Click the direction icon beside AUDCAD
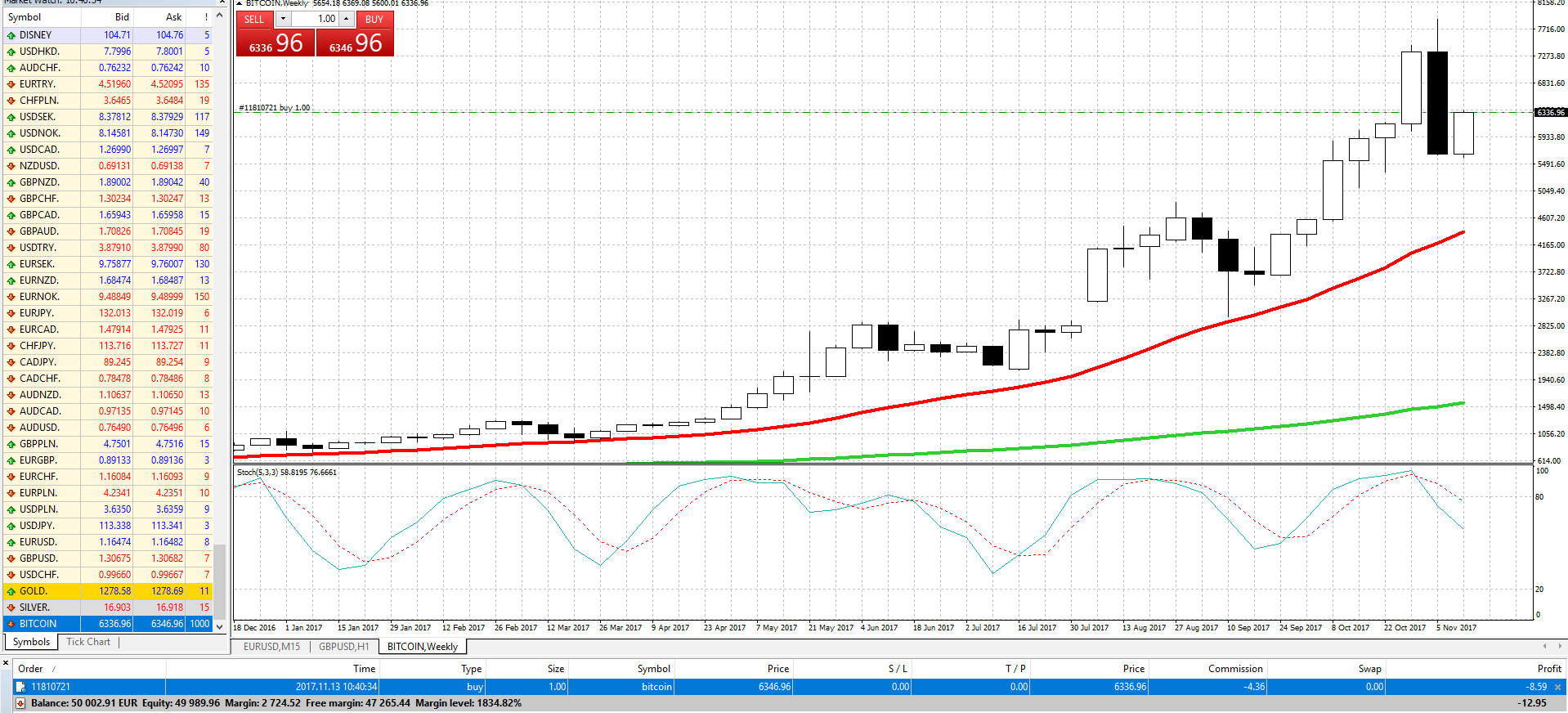The height and width of the screenshot is (713, 1568). [11, 411]
